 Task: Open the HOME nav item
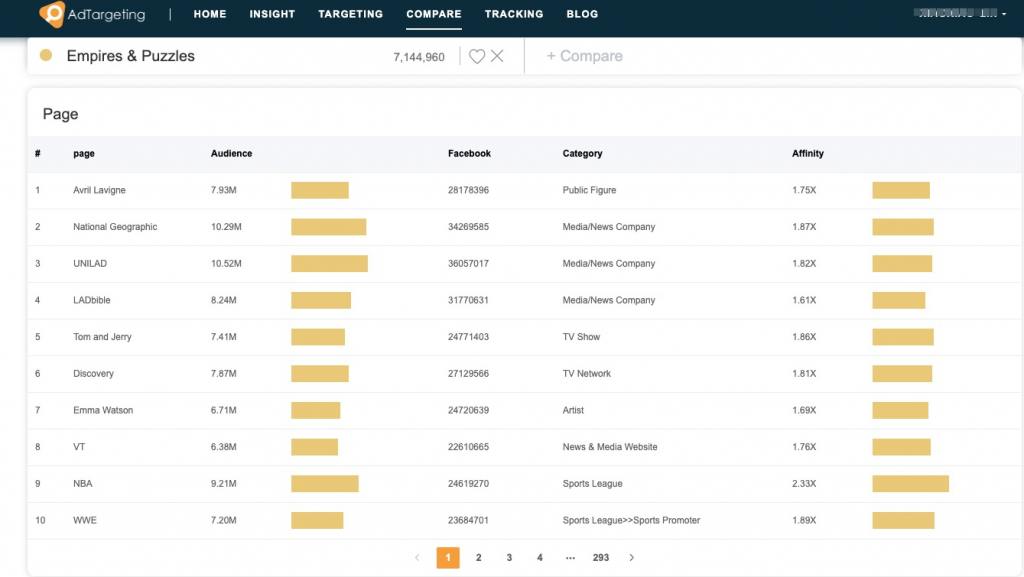210,14
